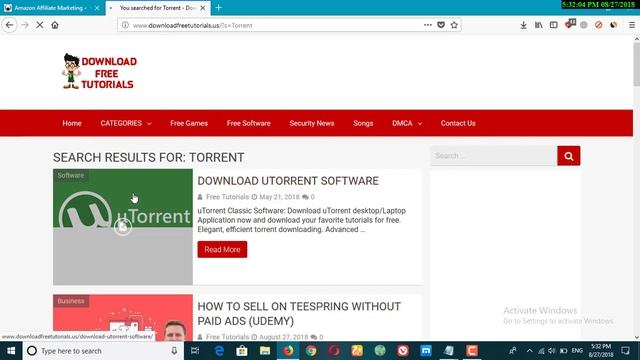
Task: Open May 21, 2018 post date
Action: 279,197
